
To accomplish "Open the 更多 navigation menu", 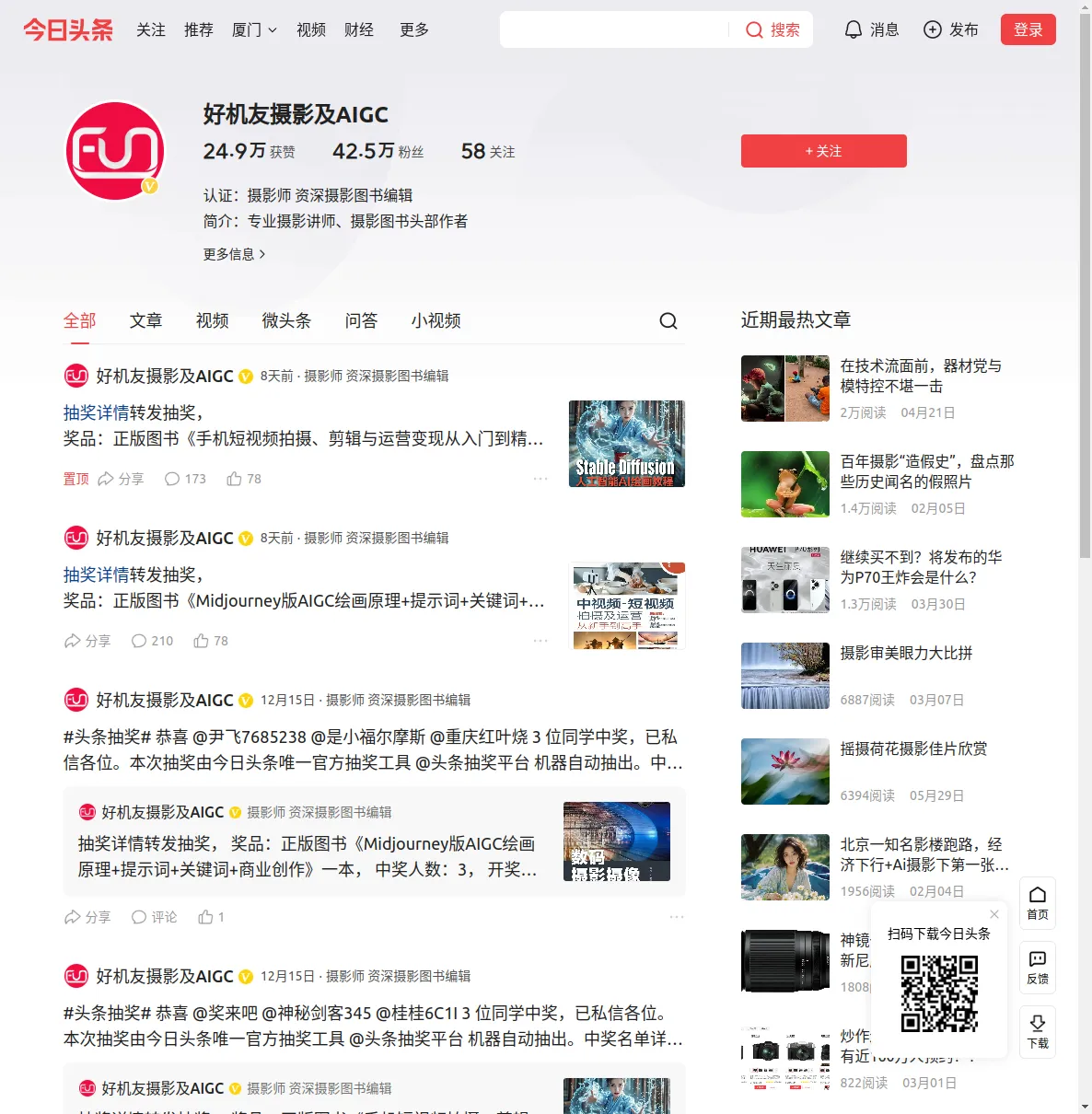I will 414,29.
